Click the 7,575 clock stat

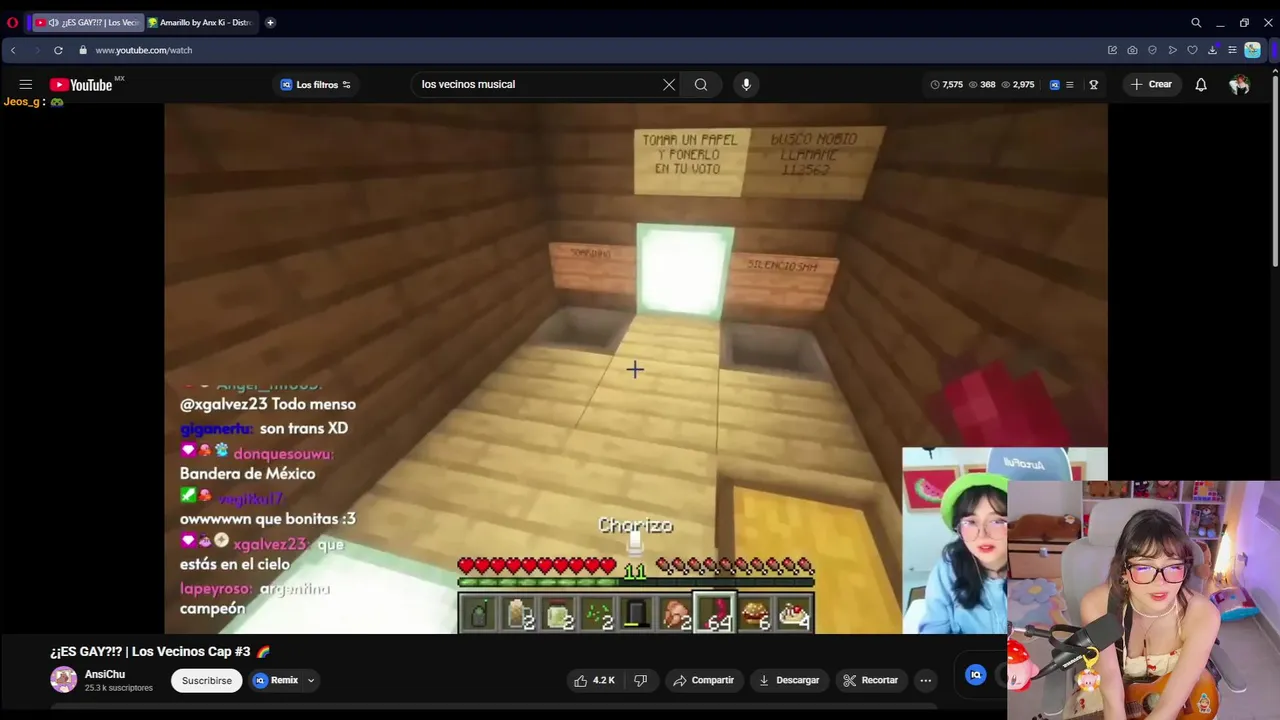[947, 85]
